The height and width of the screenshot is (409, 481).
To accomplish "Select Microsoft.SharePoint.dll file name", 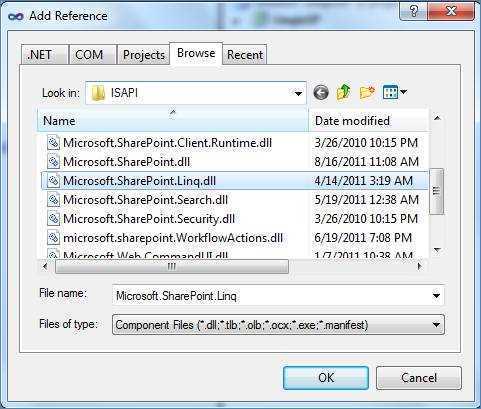I will (127, 162).
